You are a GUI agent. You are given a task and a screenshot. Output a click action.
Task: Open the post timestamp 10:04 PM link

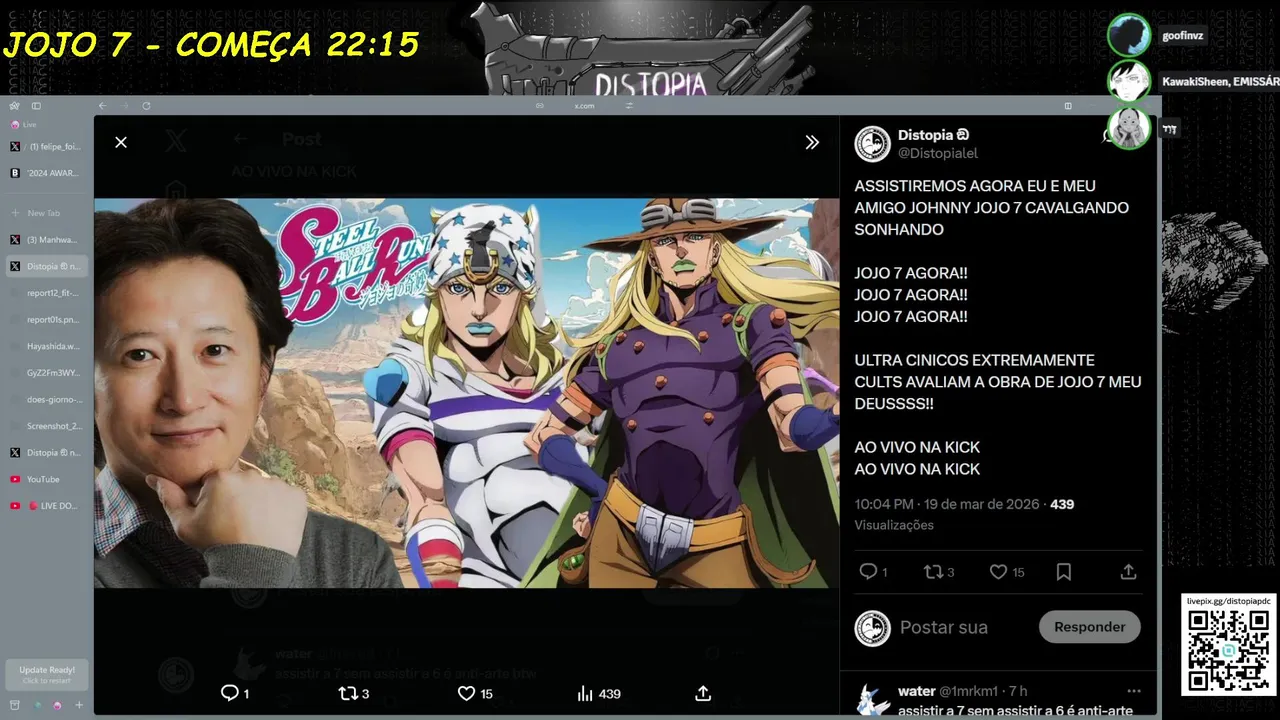click(x=947, y=504)
